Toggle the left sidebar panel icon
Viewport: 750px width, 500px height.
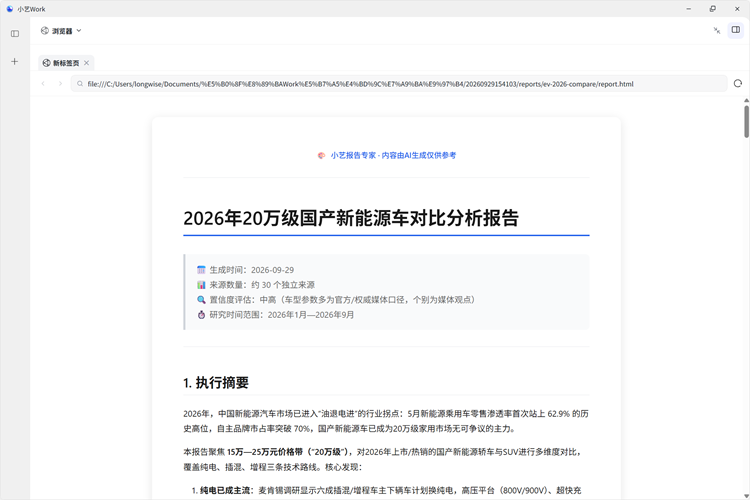coord(15,33)
